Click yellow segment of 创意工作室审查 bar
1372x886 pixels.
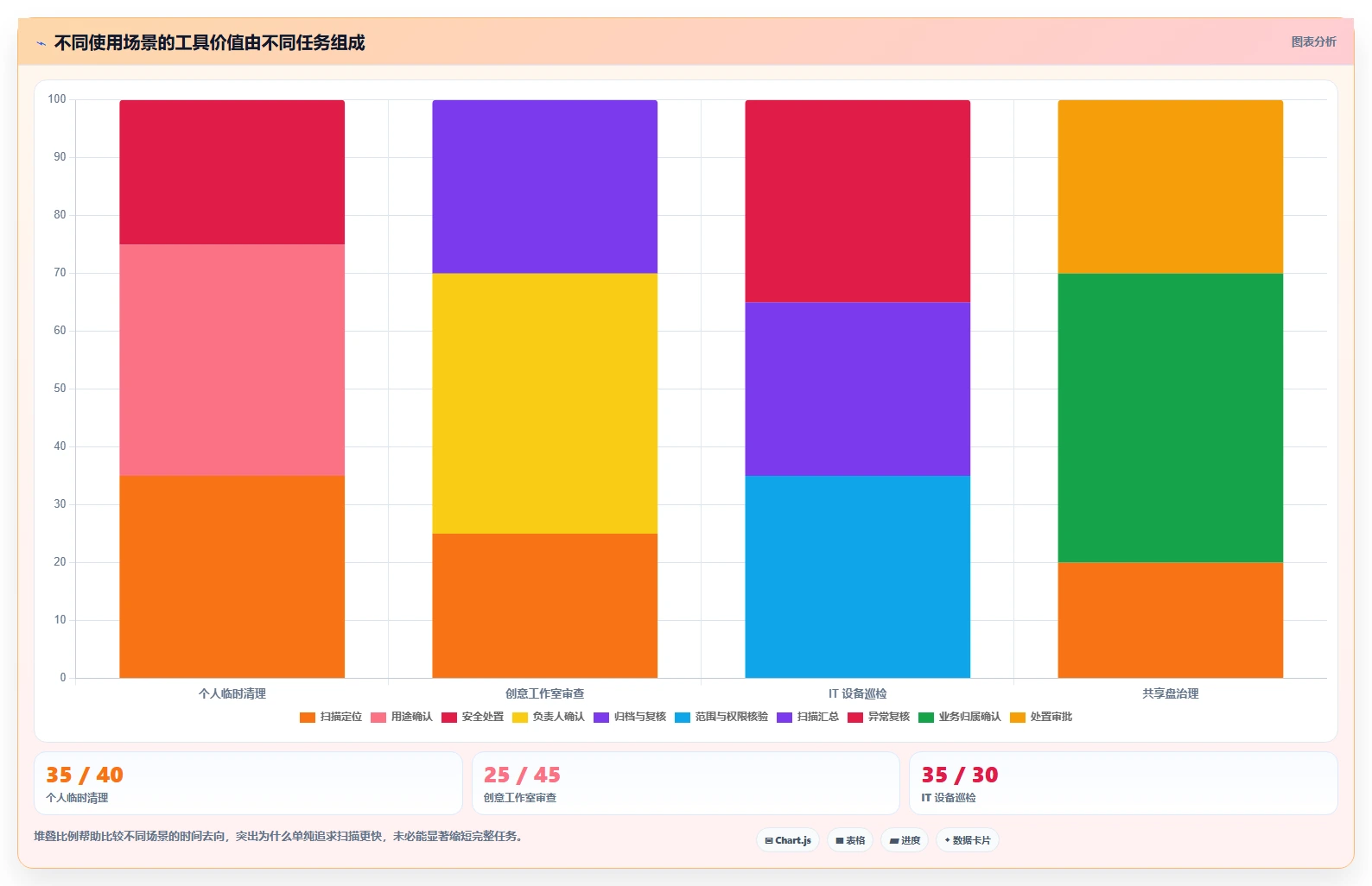point(544,403)
